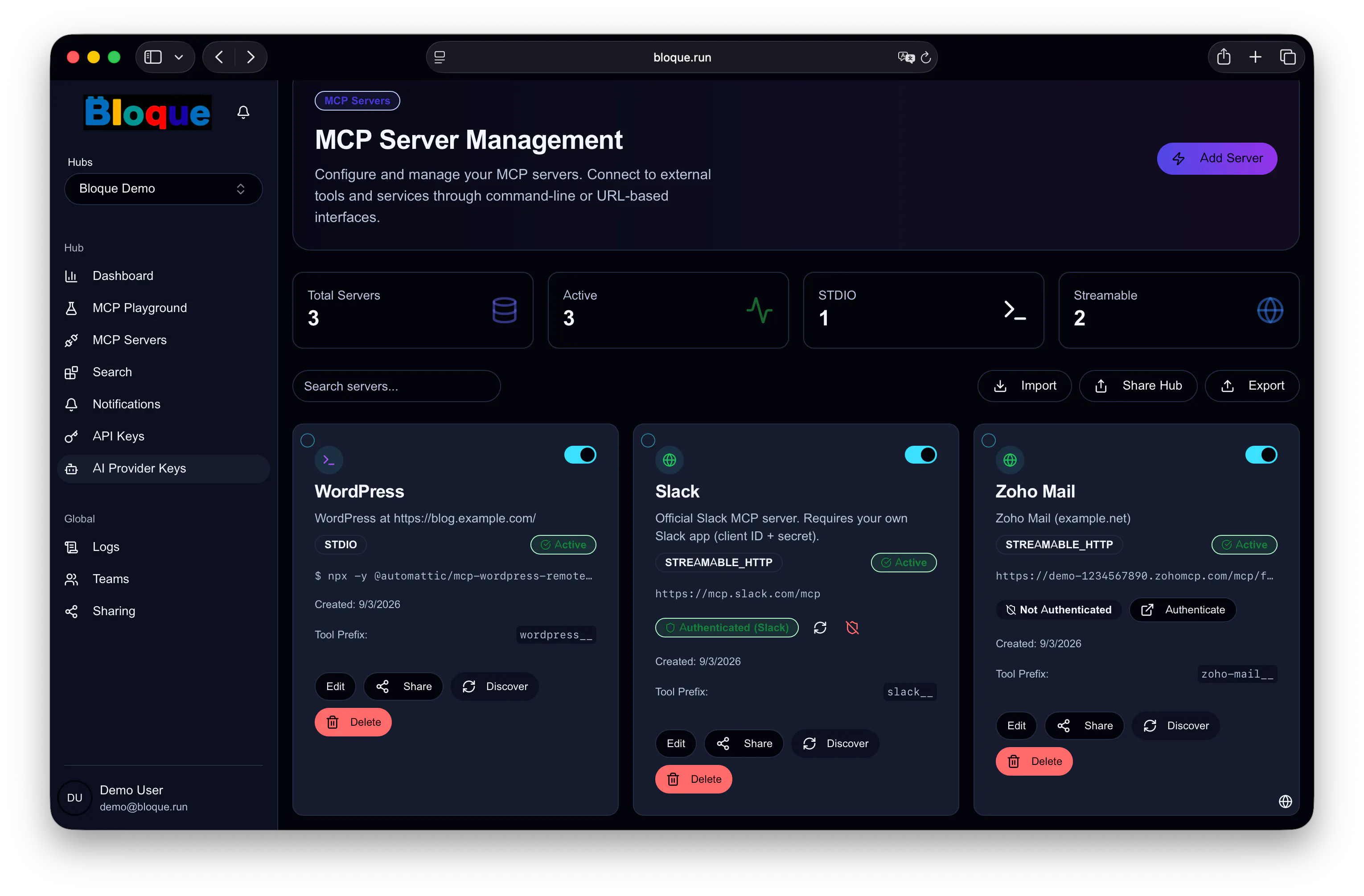Click the page reload icon in address bar
Image resolution: width=1364 pixels, height=896 pixels.
(925, 58)
